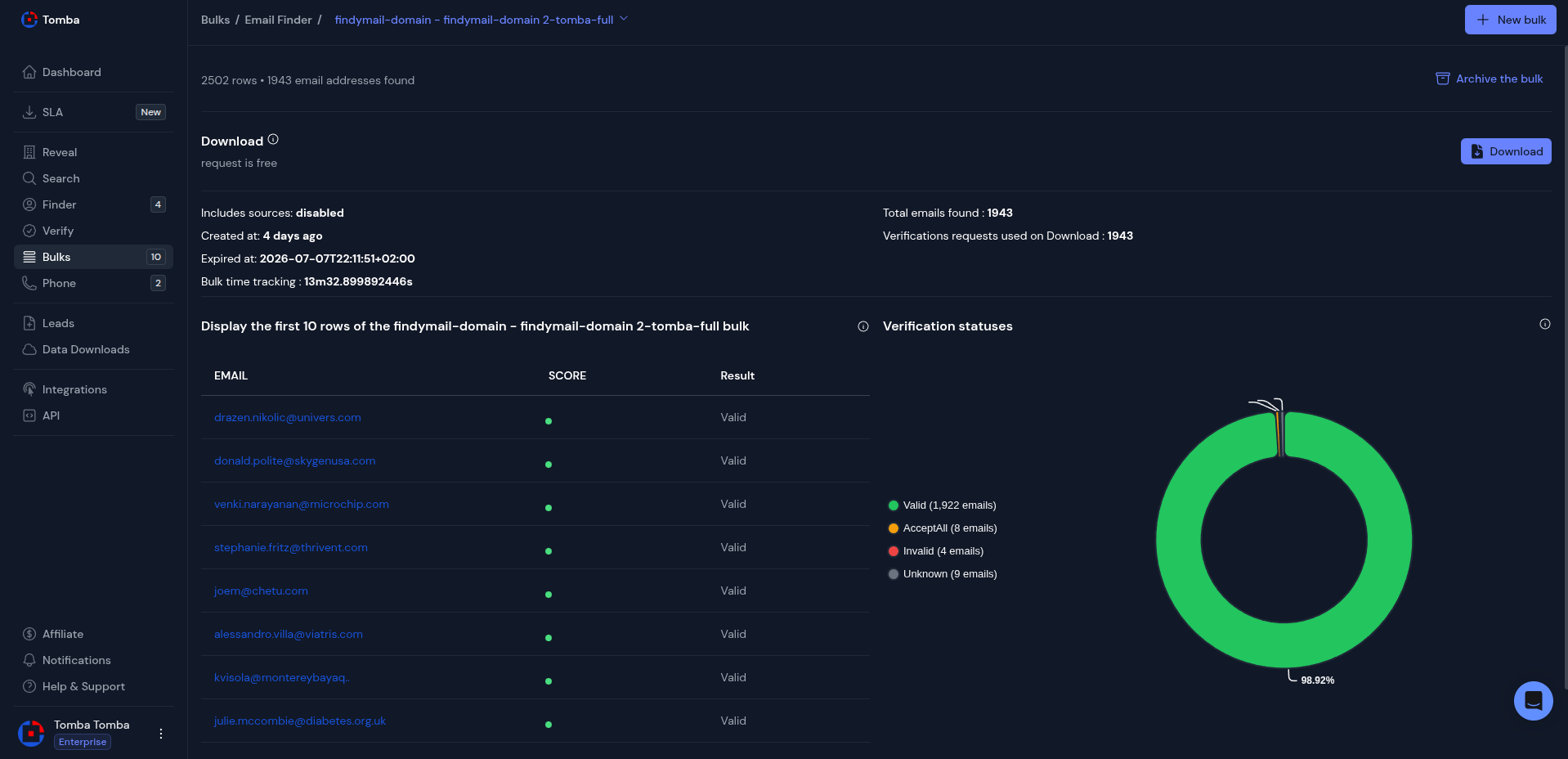Viewport: 1568px width, 759px height.
Task: Click Archive the bulk link
Action: [x=1490, y=79]
